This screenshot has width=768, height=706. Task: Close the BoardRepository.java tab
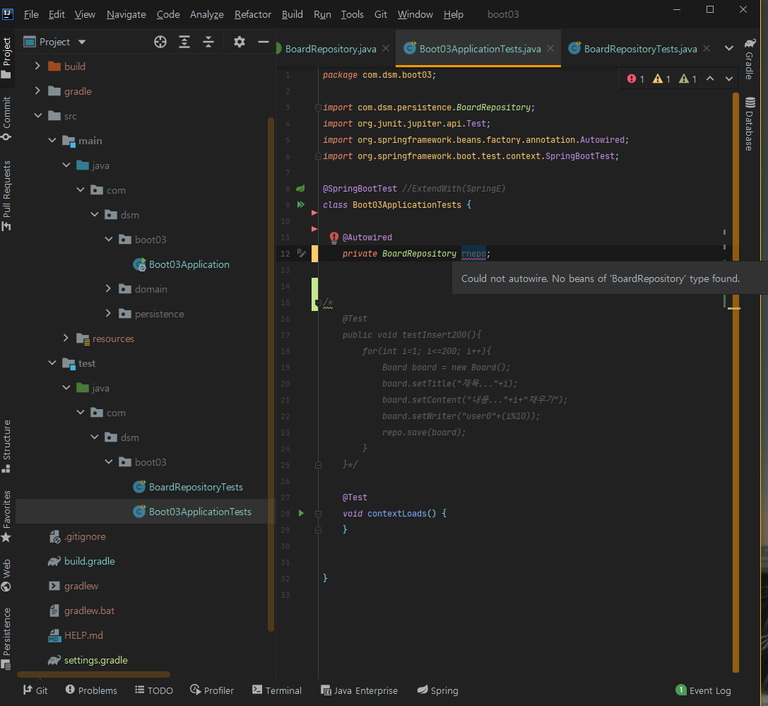coord(386,48)
